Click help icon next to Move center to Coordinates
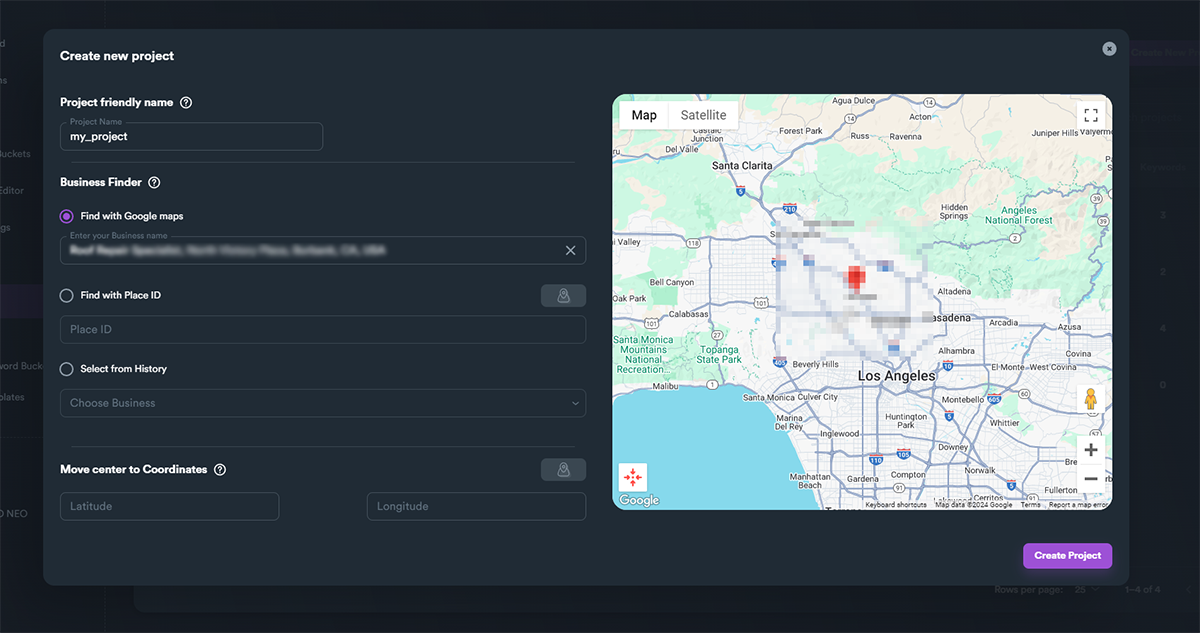 point(220,470)
